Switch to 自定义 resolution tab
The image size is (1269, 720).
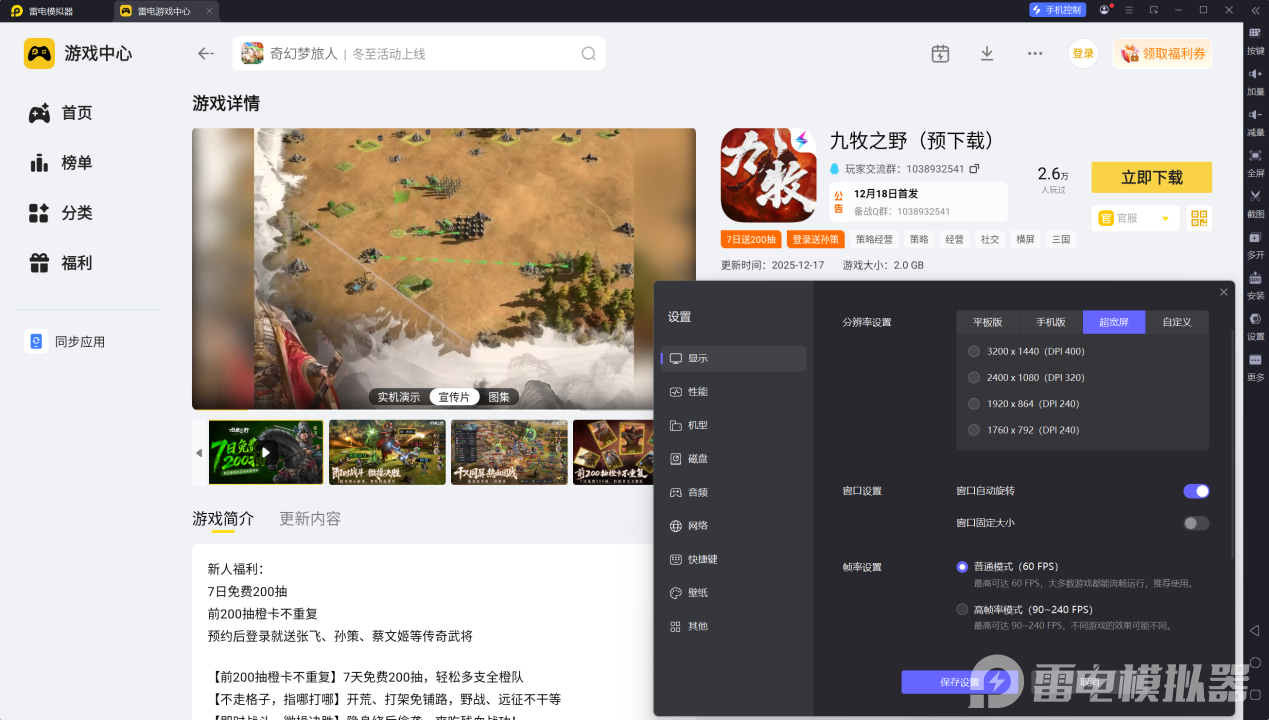point(1176,322)
